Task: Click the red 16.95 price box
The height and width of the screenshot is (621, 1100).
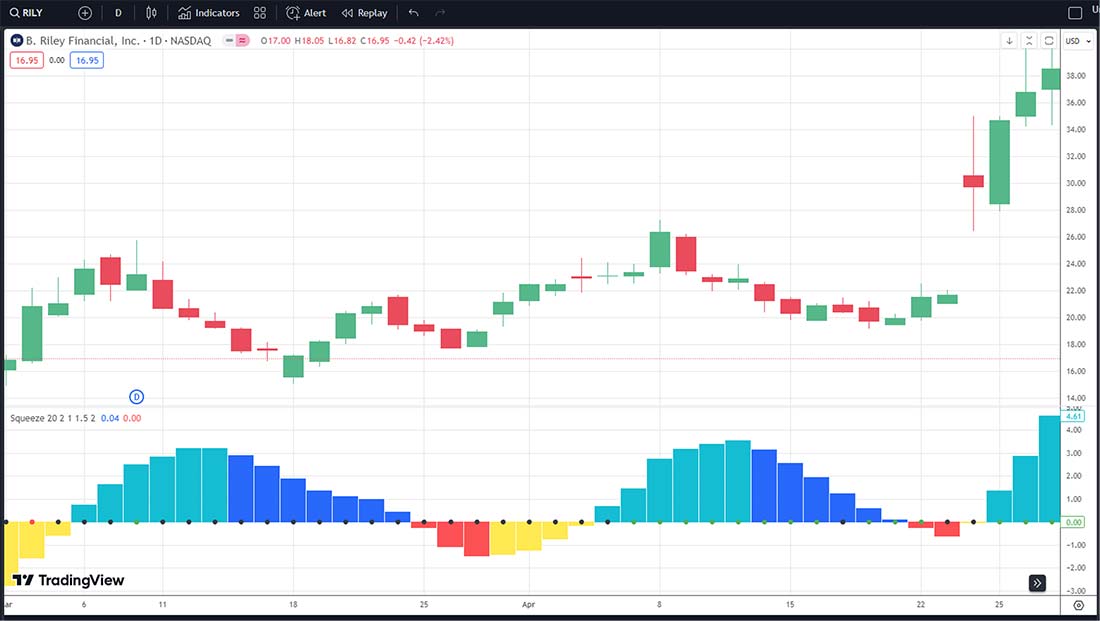Action: tap(27, 60)
